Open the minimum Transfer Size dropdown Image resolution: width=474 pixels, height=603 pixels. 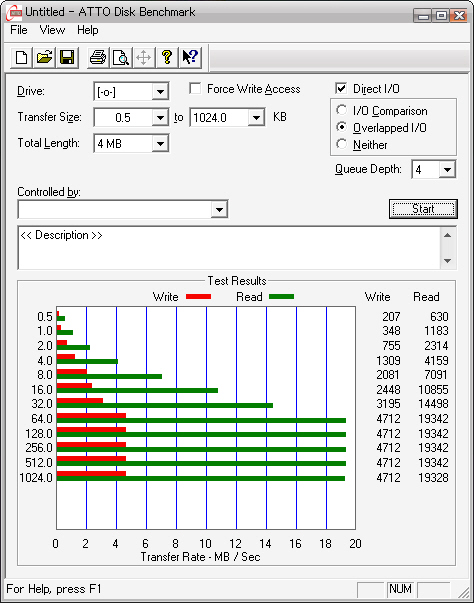click(160, 118)
